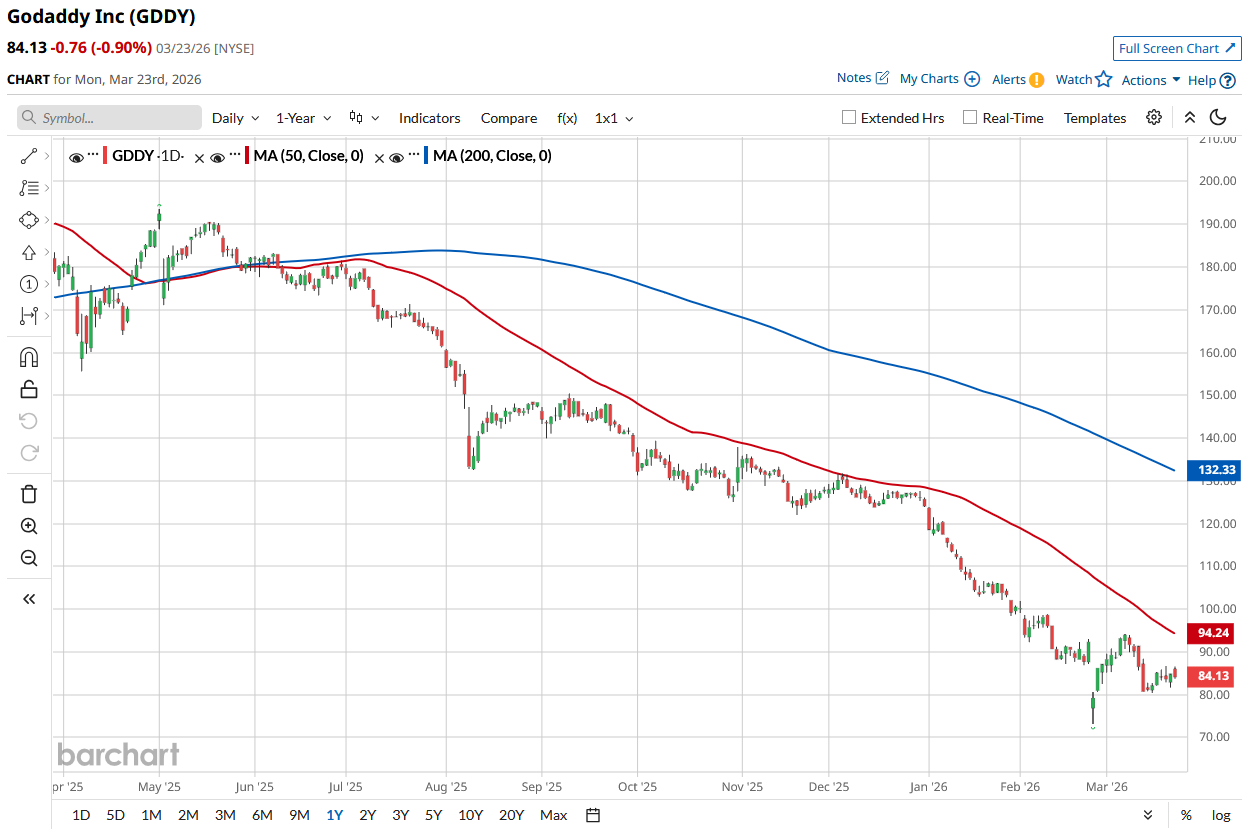
Task: Click the double-chevron collapse toolbar icon
Action: point(1190,117)
